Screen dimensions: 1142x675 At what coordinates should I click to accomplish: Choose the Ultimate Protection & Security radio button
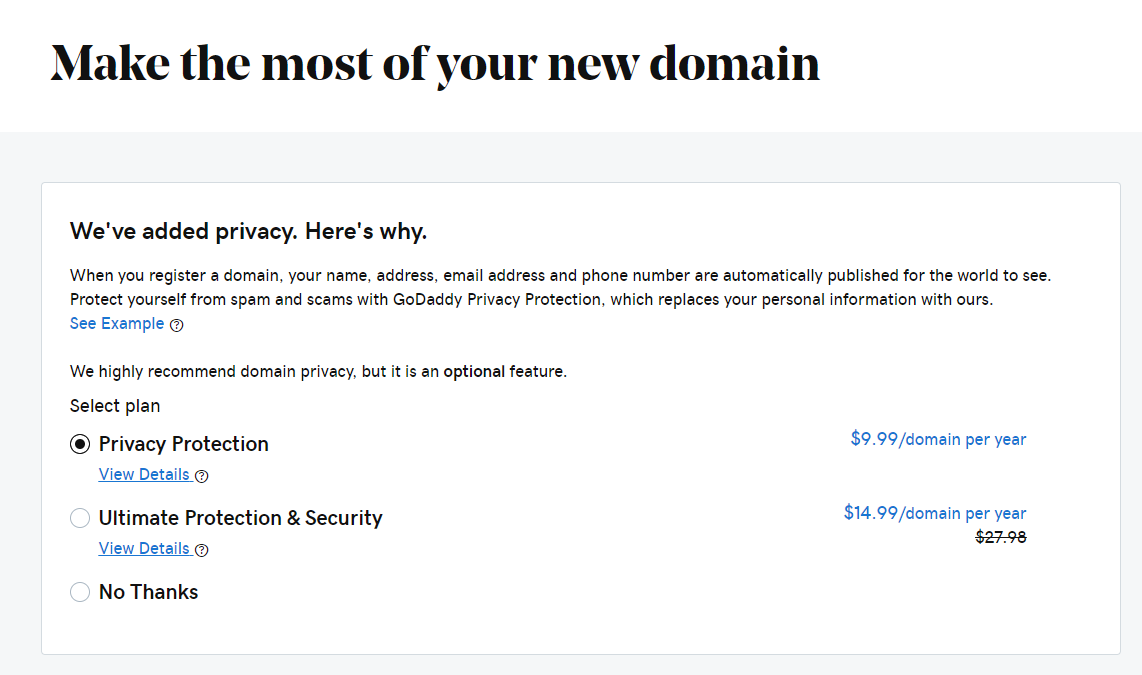click(80, 518)
